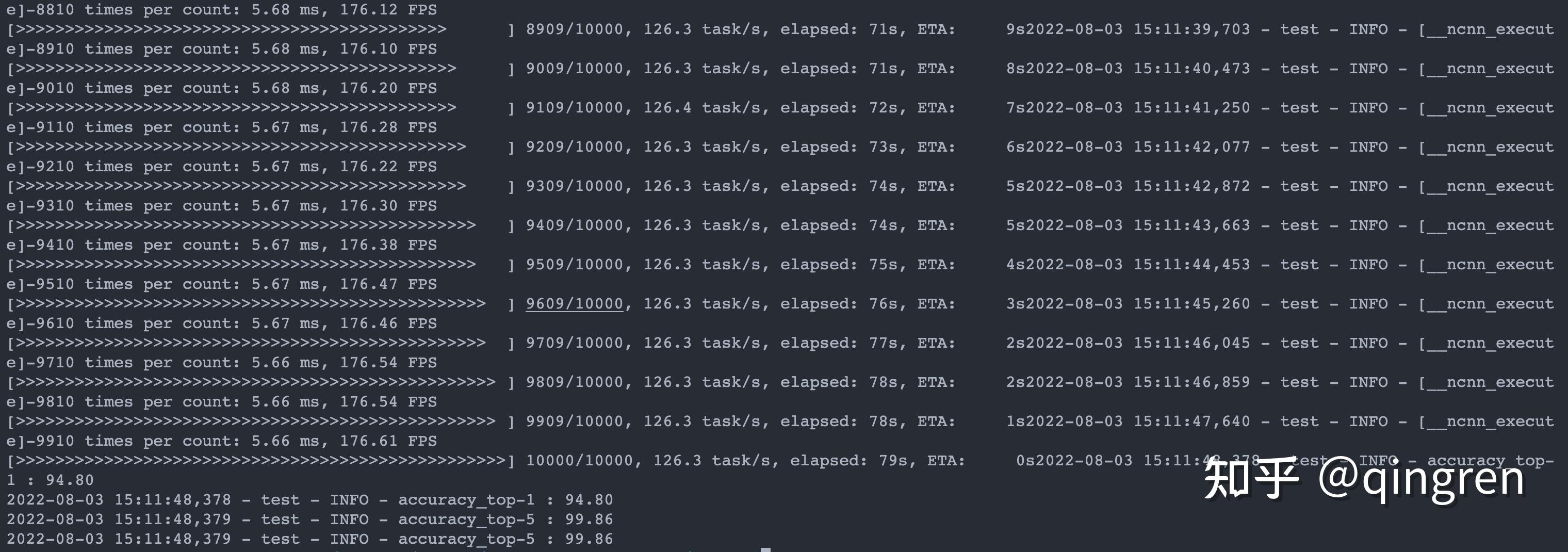Viewport: 1568px width, 552px height.
Task: Click the underlined 9609/10000 progress text
Action: pyautogui.click(x=575, y=304)
